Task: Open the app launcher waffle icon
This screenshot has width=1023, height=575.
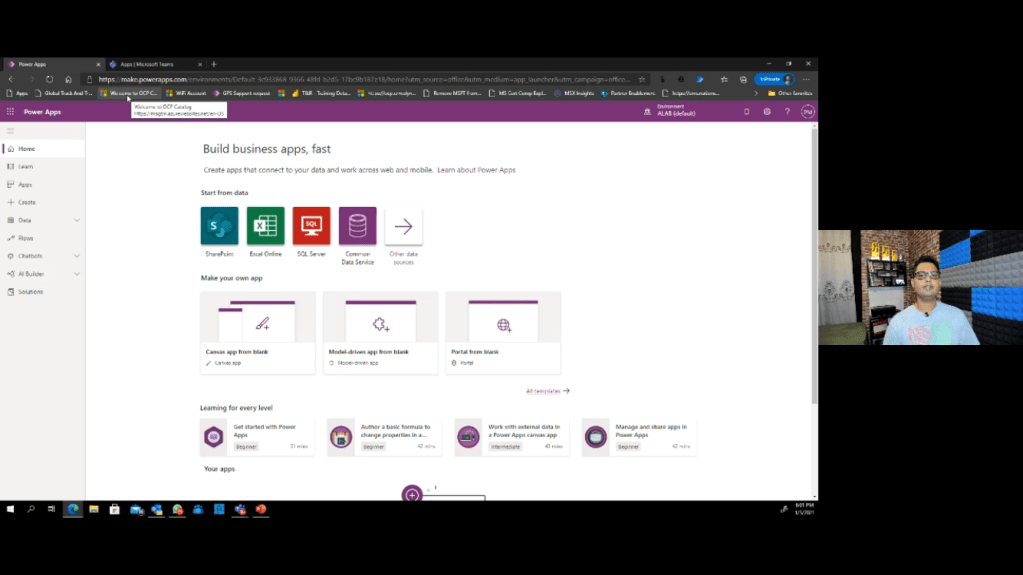Action: click(x=10, y=112)
